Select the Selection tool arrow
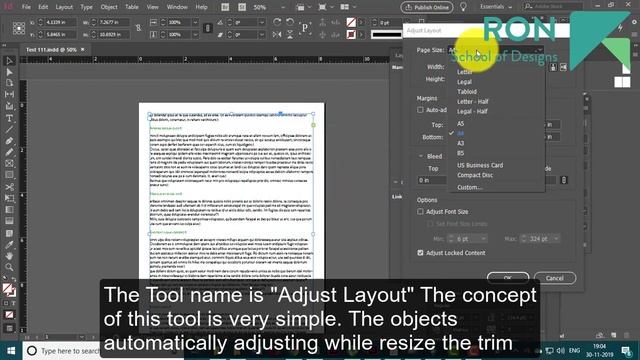The height and width of the screenshot is (360, 640). (9, 61)
